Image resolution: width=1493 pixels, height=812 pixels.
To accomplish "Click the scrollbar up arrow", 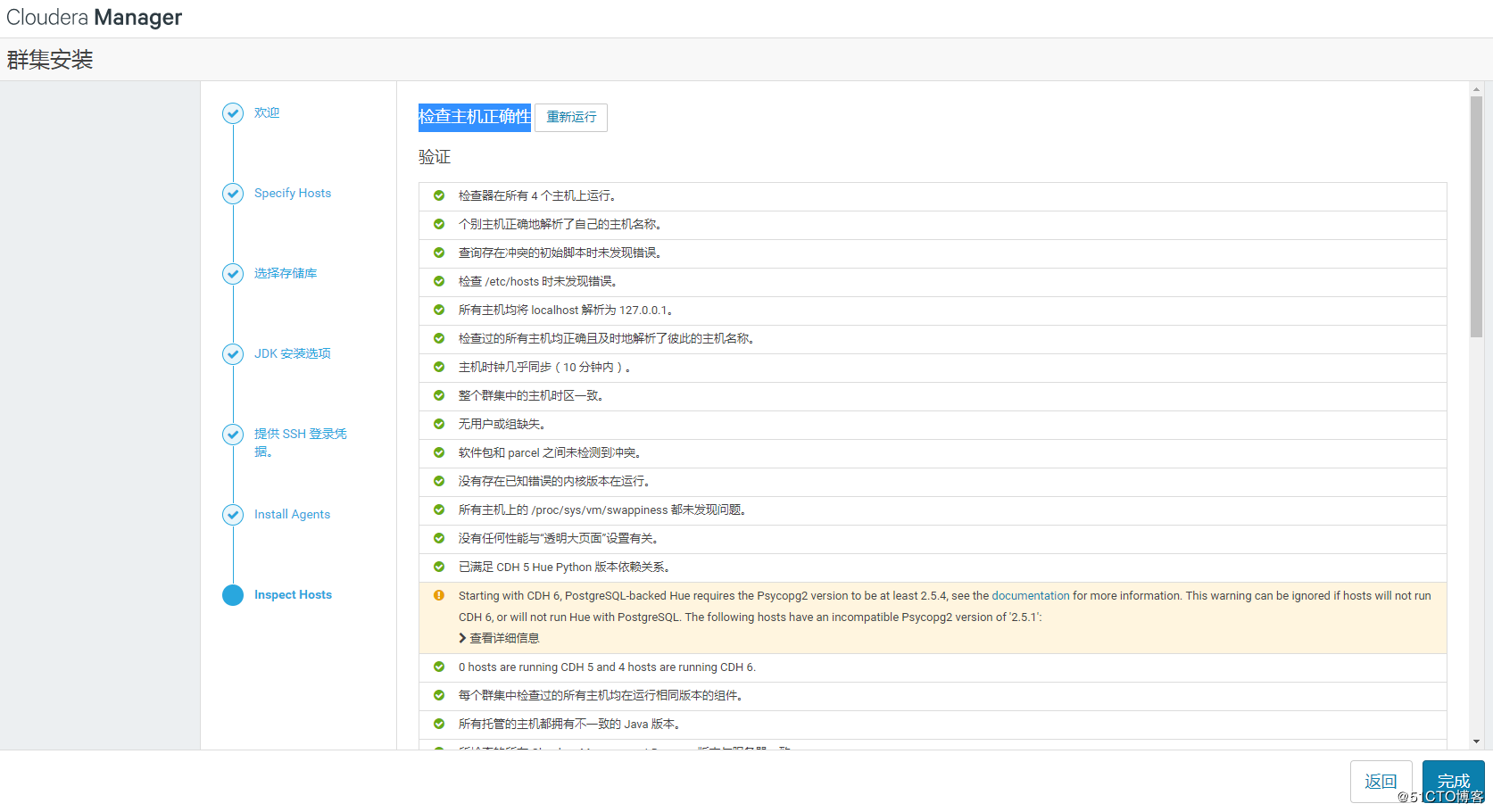I will (x=1476, y=89).
